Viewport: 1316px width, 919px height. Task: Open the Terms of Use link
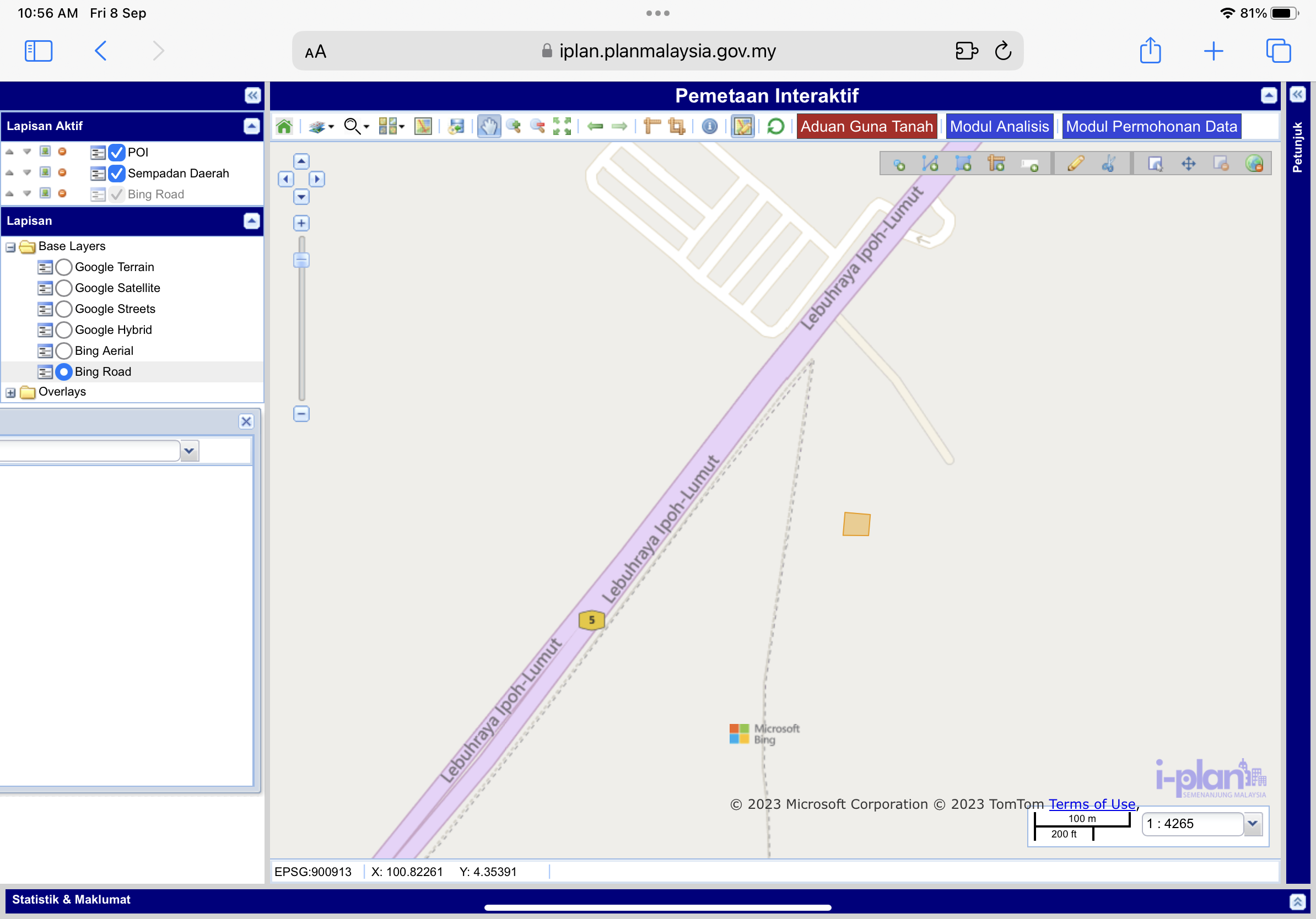pos(1091,804)
